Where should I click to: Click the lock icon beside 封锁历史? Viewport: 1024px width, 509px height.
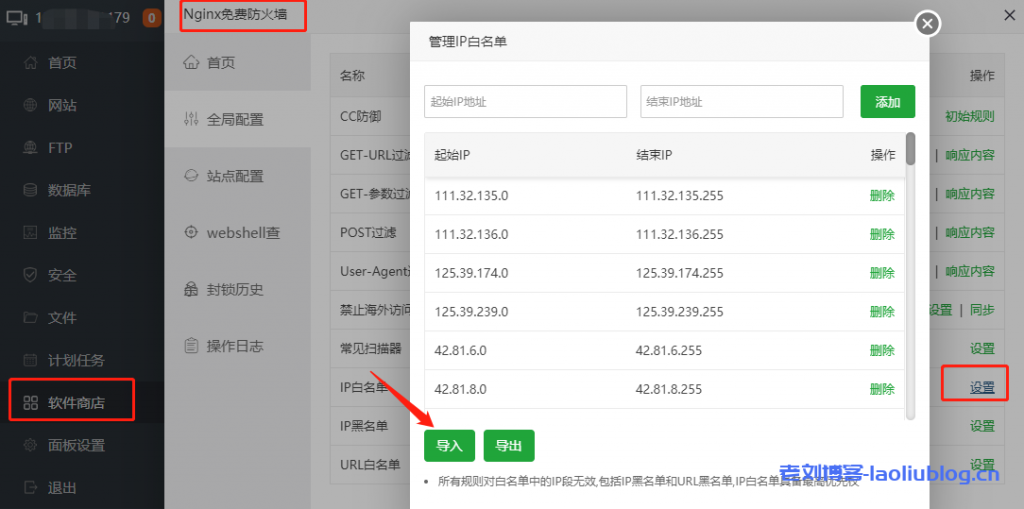pyautogui.click(x=191, y=289)
